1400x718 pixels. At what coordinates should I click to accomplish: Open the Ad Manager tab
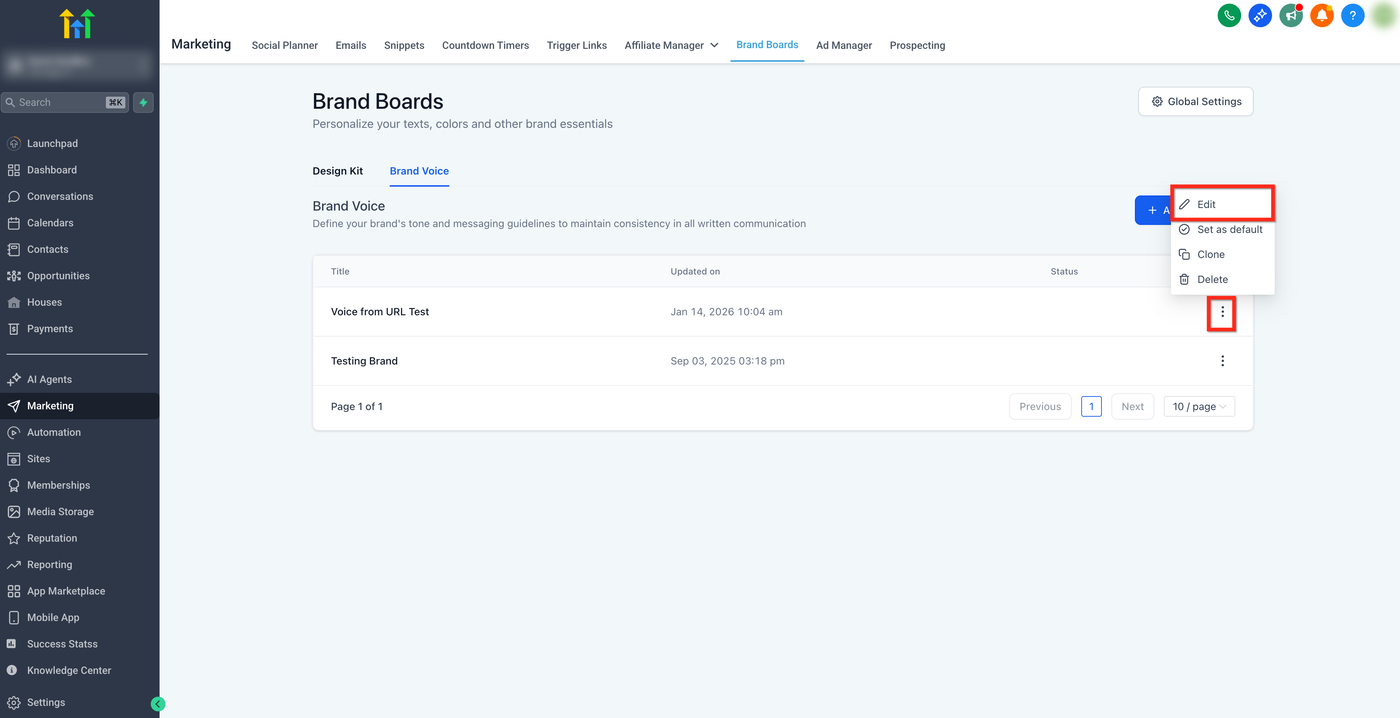pyautogui.click(x=844, y=45)
